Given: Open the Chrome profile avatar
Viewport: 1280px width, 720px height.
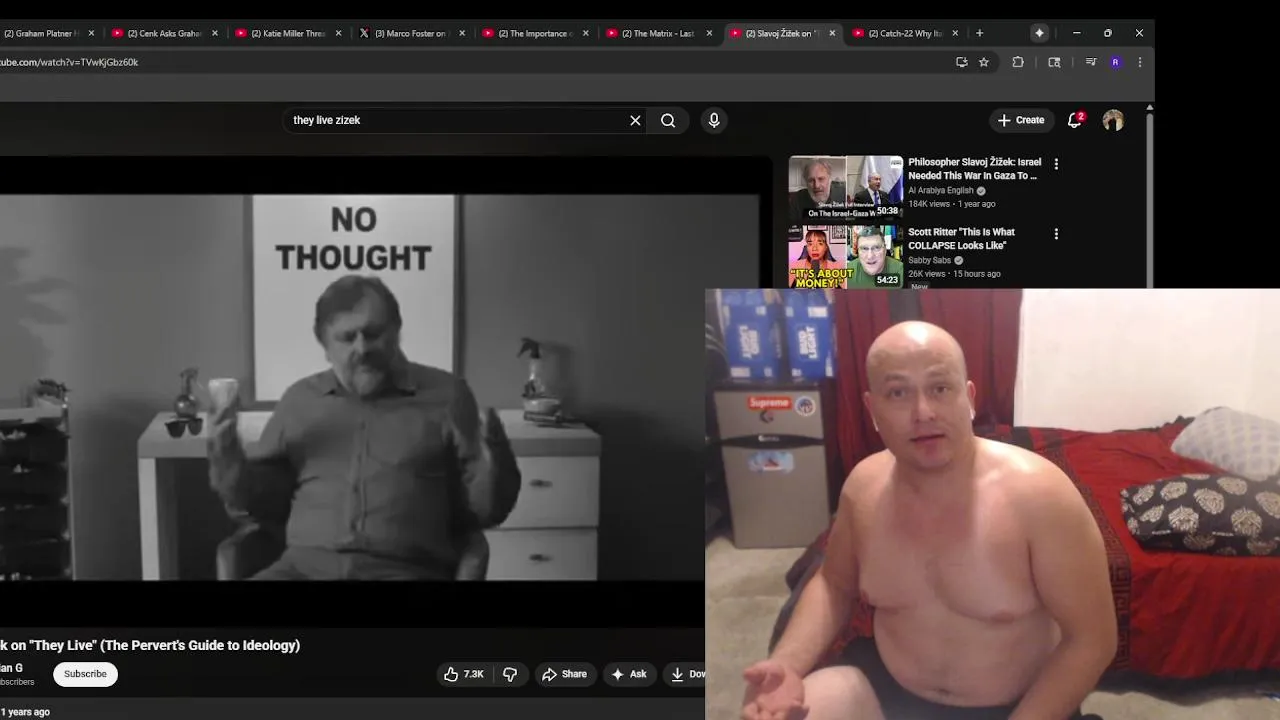Looking at the screenshot, I should coord(1115,62).
